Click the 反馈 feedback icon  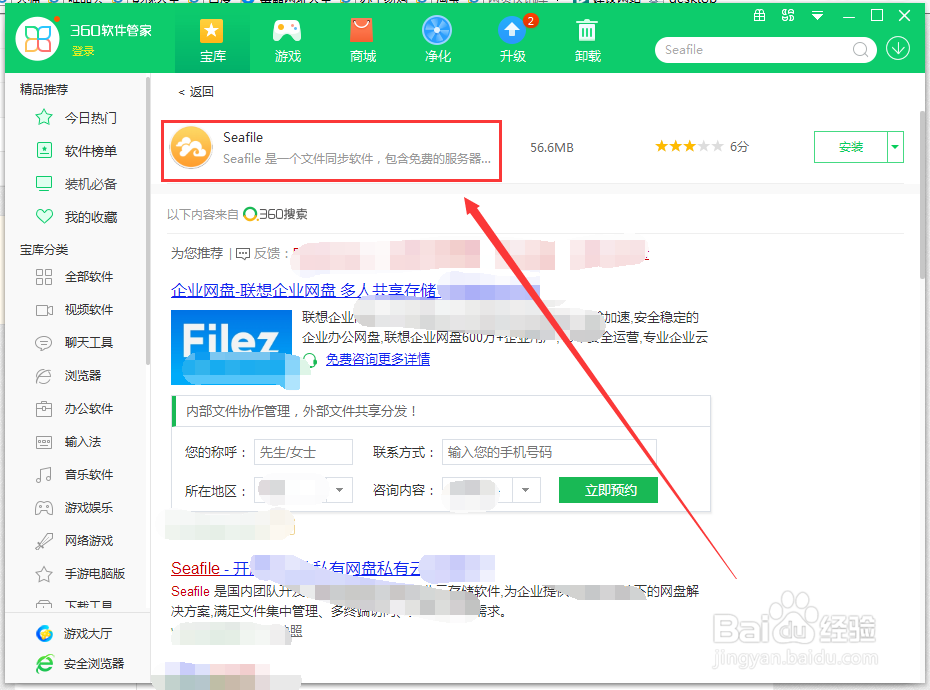[243, 254]
